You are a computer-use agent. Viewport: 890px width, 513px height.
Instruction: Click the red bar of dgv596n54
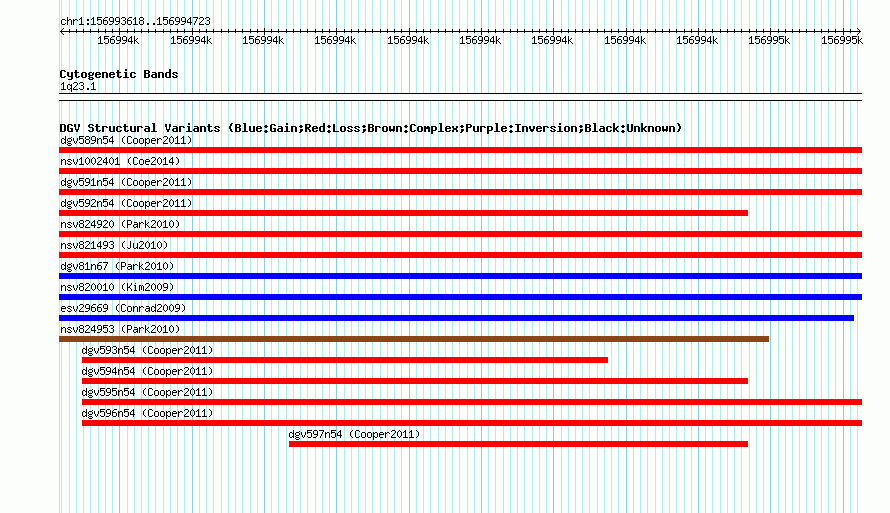472,423
